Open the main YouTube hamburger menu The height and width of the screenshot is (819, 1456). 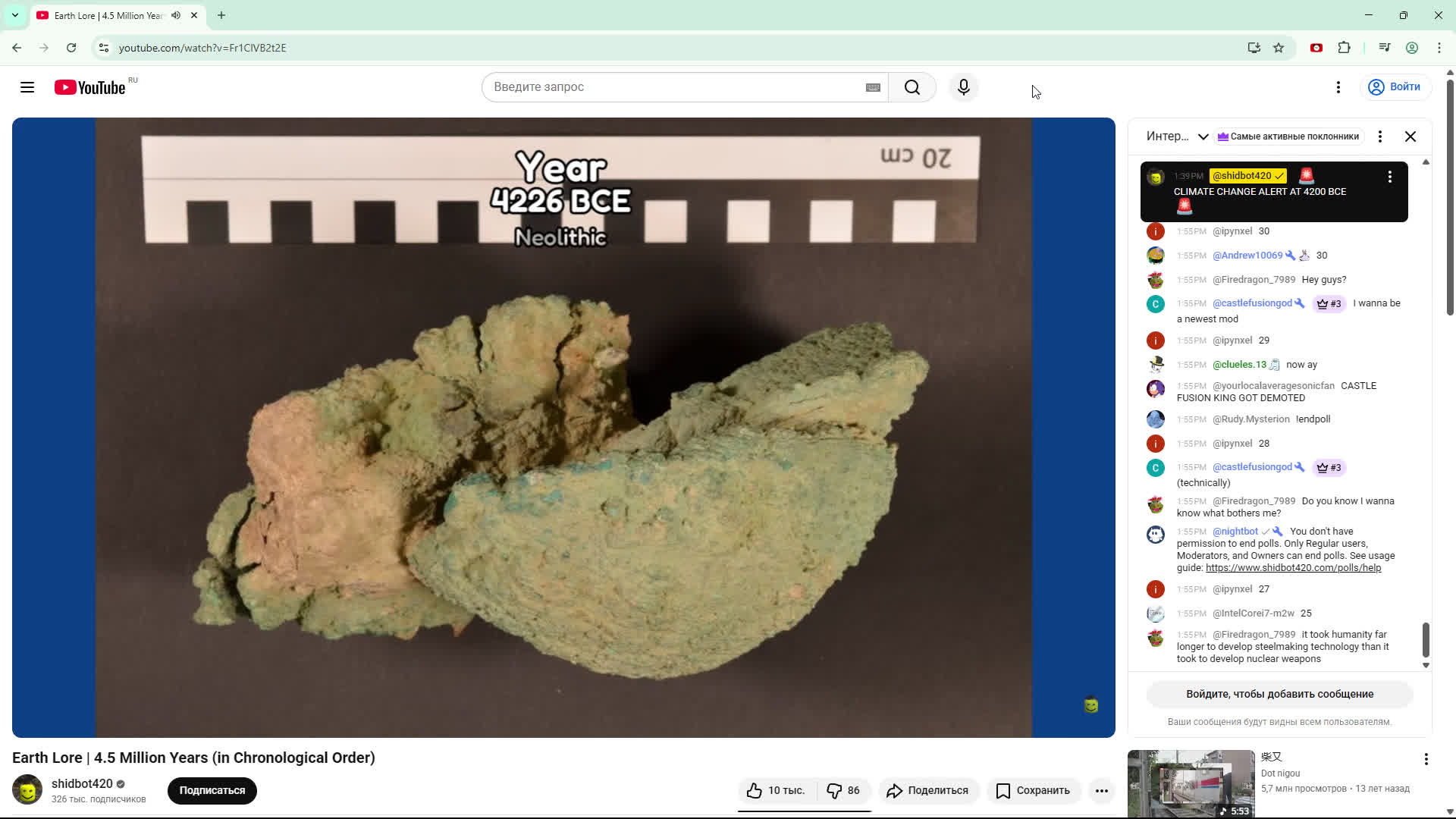pyautogui.click(x=27, y=86)
